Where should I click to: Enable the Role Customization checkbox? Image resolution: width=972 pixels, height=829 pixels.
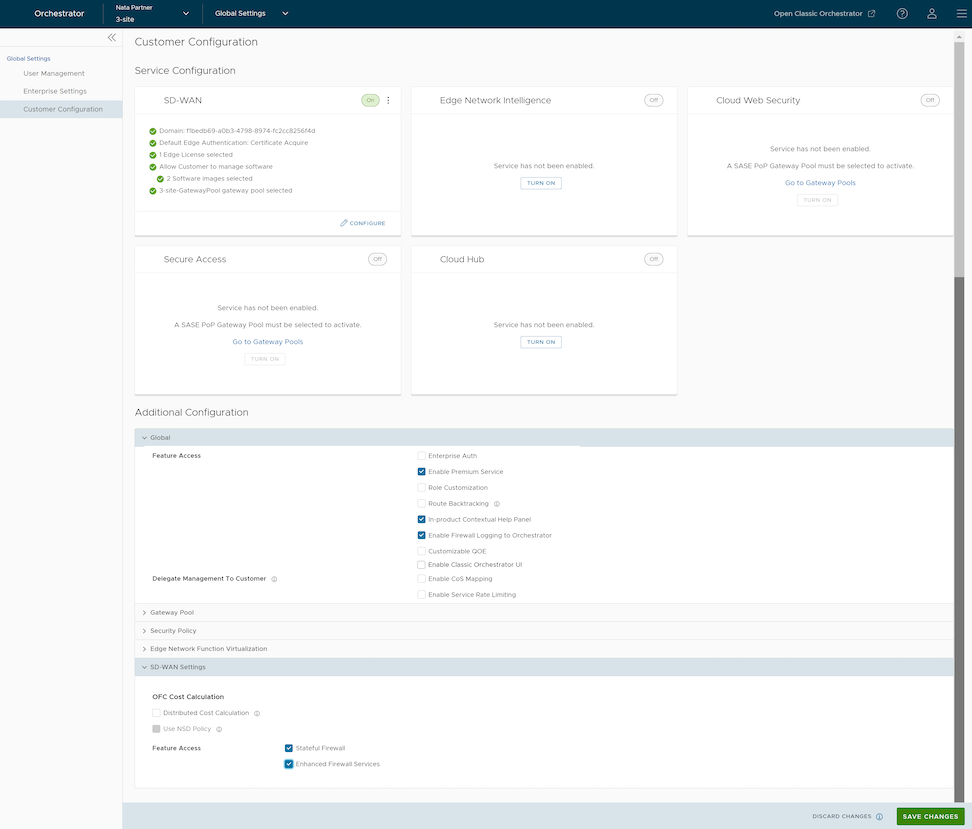[422, 488]
